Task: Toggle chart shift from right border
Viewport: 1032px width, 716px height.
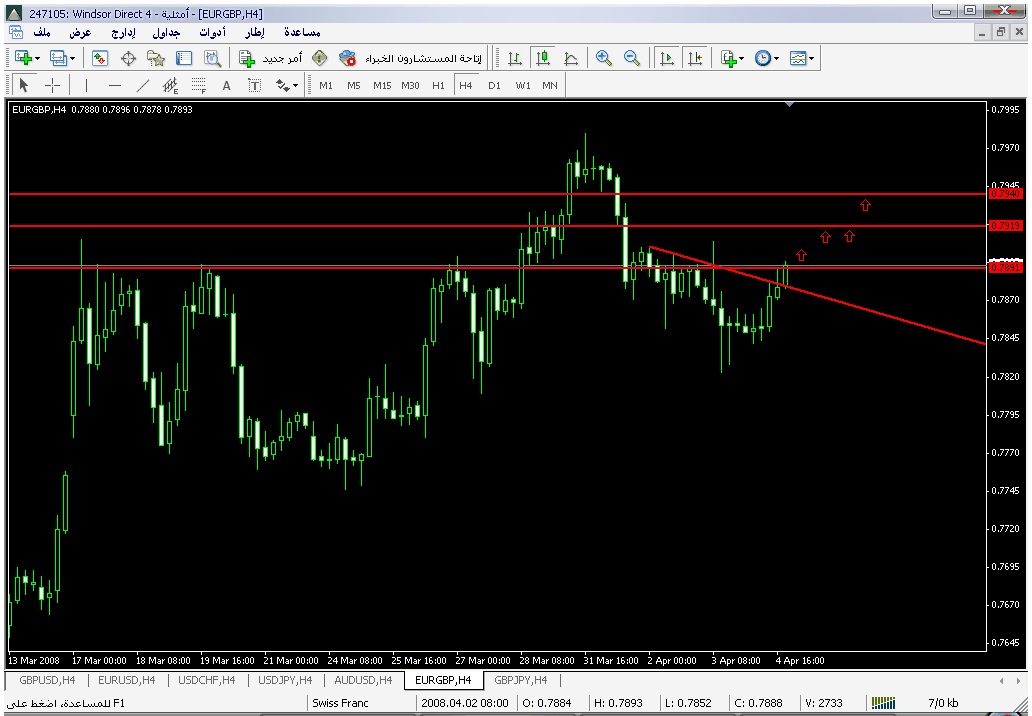Action: pos(695,59)
